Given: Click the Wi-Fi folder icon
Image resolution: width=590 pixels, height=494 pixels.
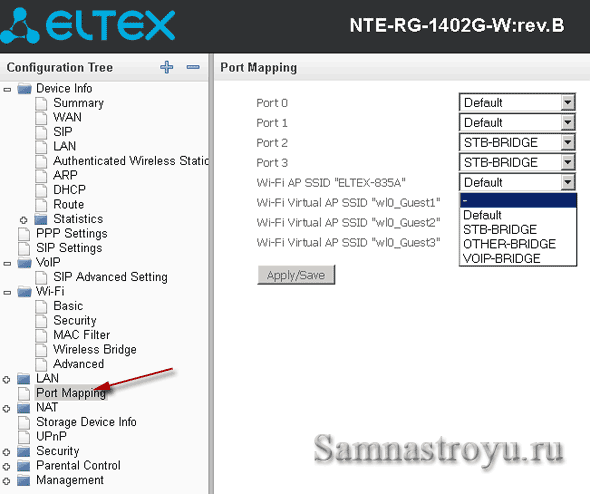Looking at the screenshot, I should pos(24,292).
